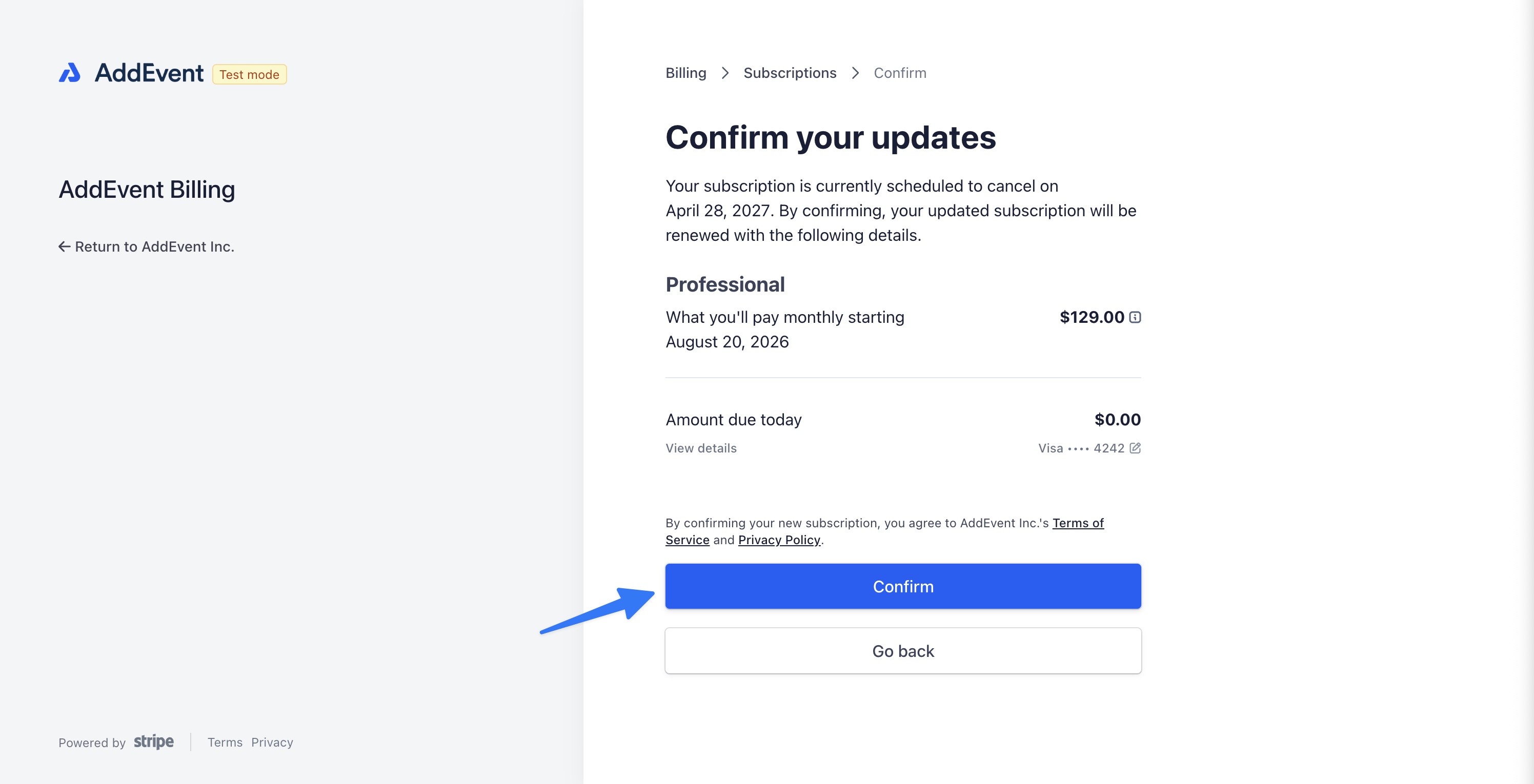Click the info icon next to $129.00
The image size is (1534, 784).
click(x=1135, y=317)
